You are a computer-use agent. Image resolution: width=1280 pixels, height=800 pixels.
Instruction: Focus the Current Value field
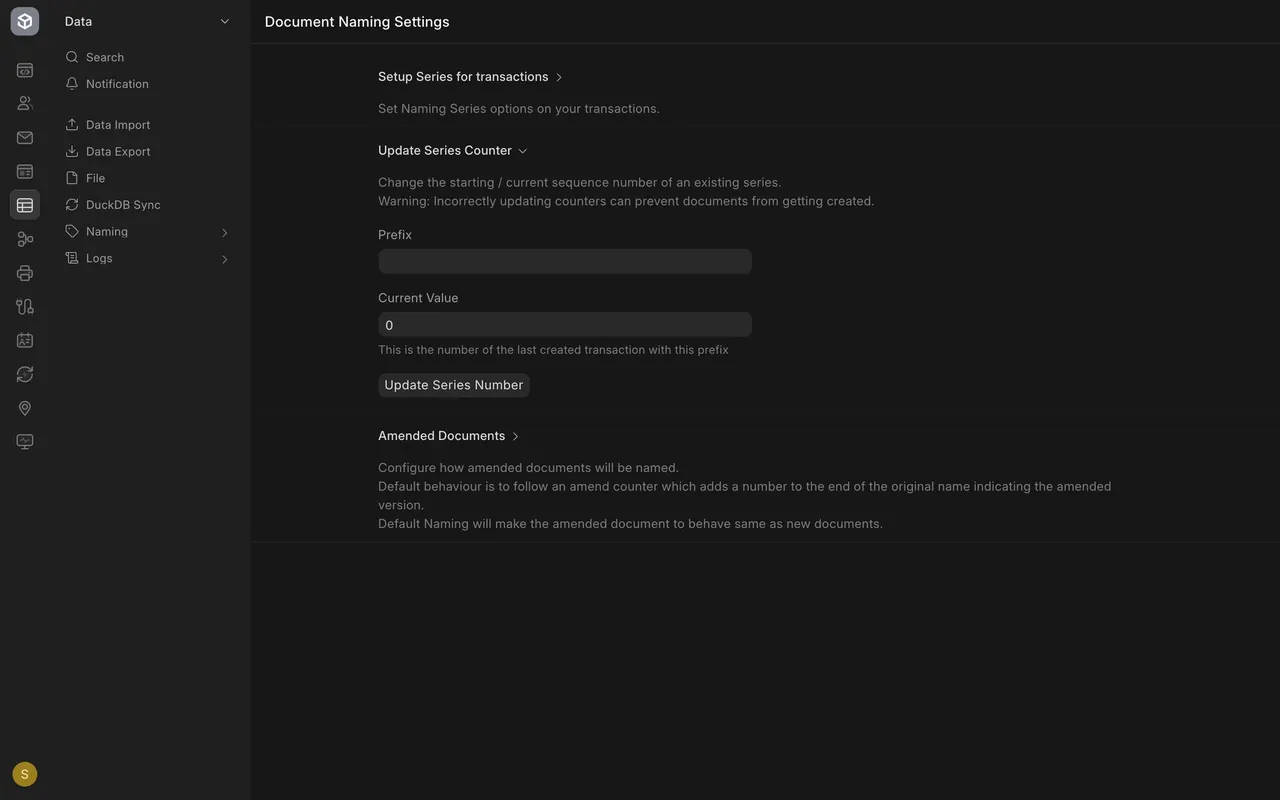click(565, 325)
